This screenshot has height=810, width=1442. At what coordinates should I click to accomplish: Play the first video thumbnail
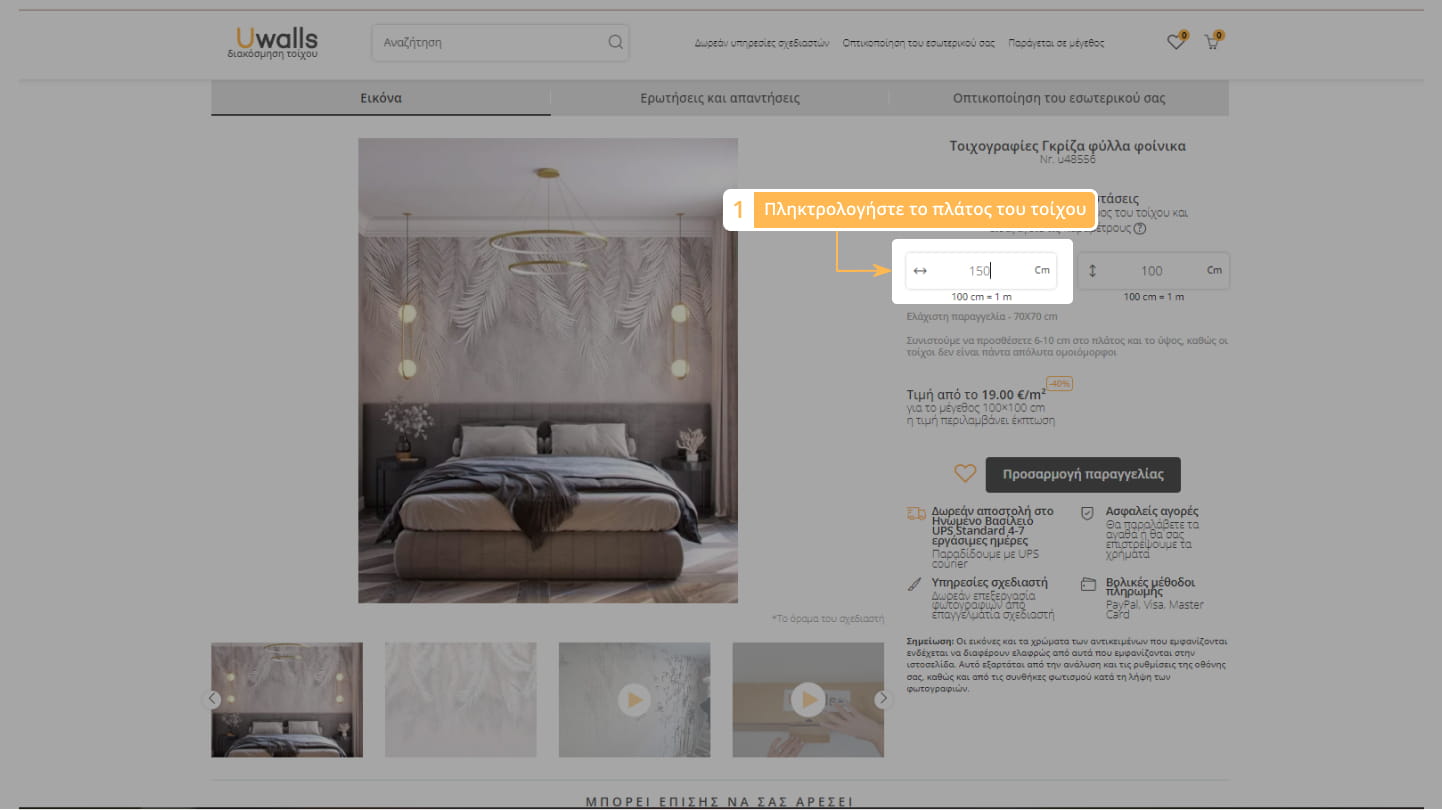tap(634, 699)
